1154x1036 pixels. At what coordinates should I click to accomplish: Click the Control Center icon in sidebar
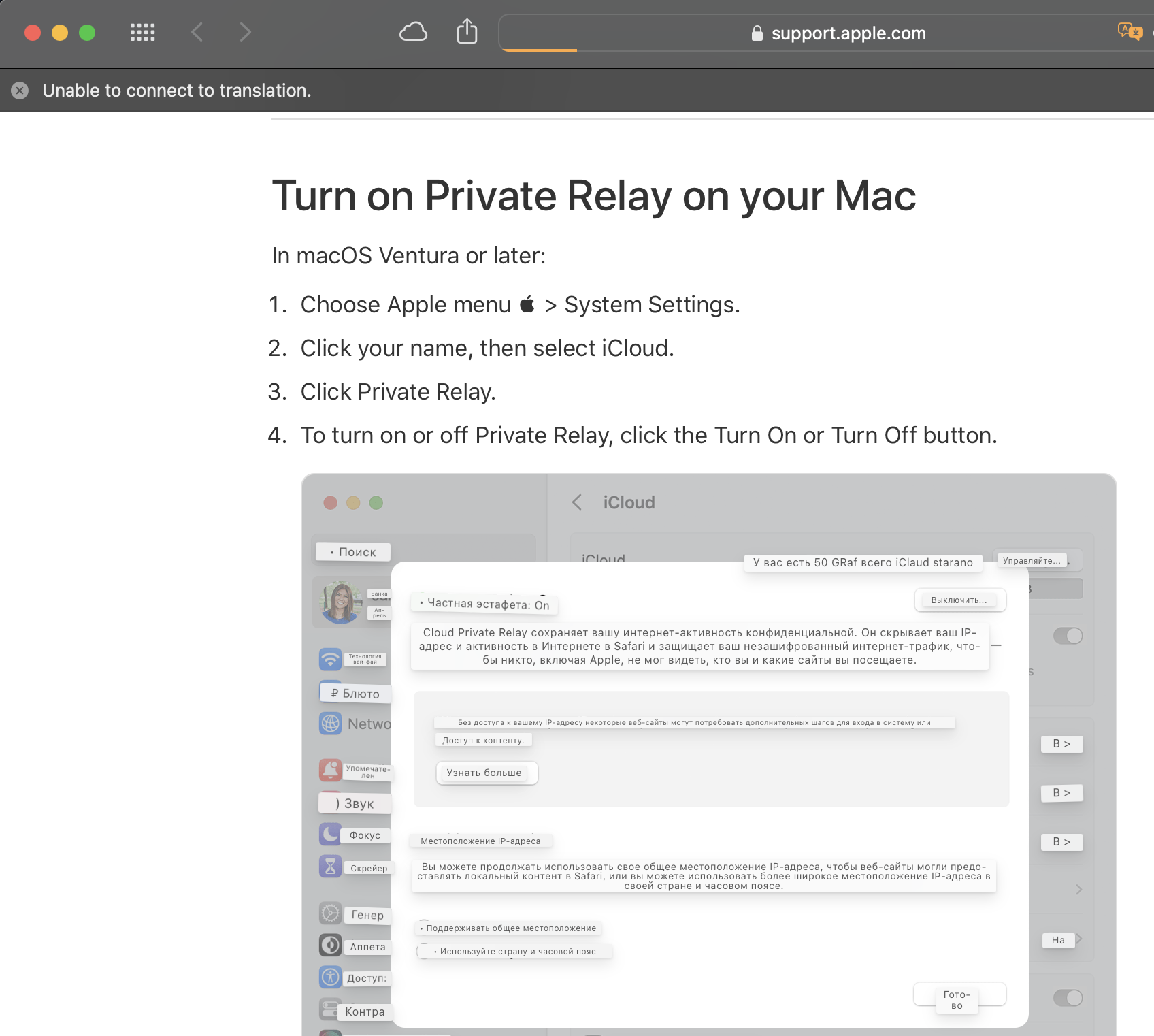click(x=331, y=1009)
